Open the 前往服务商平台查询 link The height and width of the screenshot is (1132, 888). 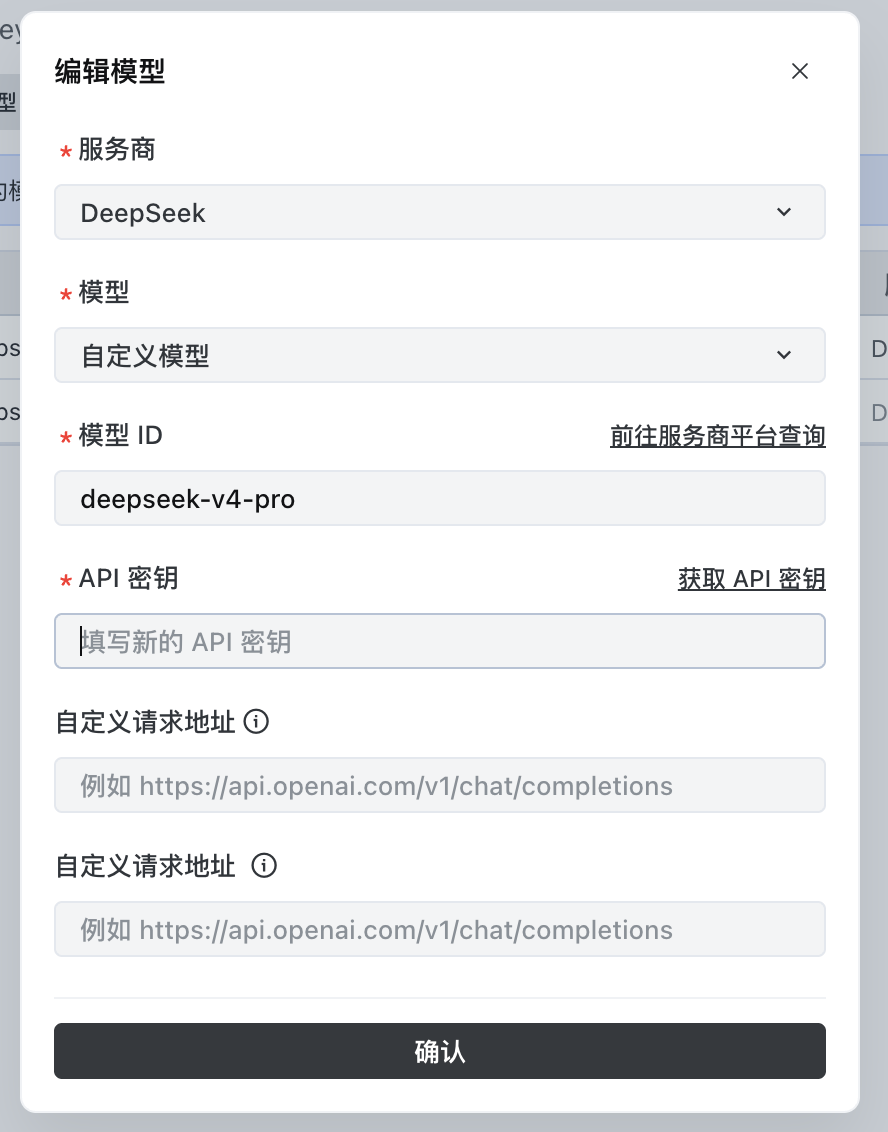tap(718, 436)
